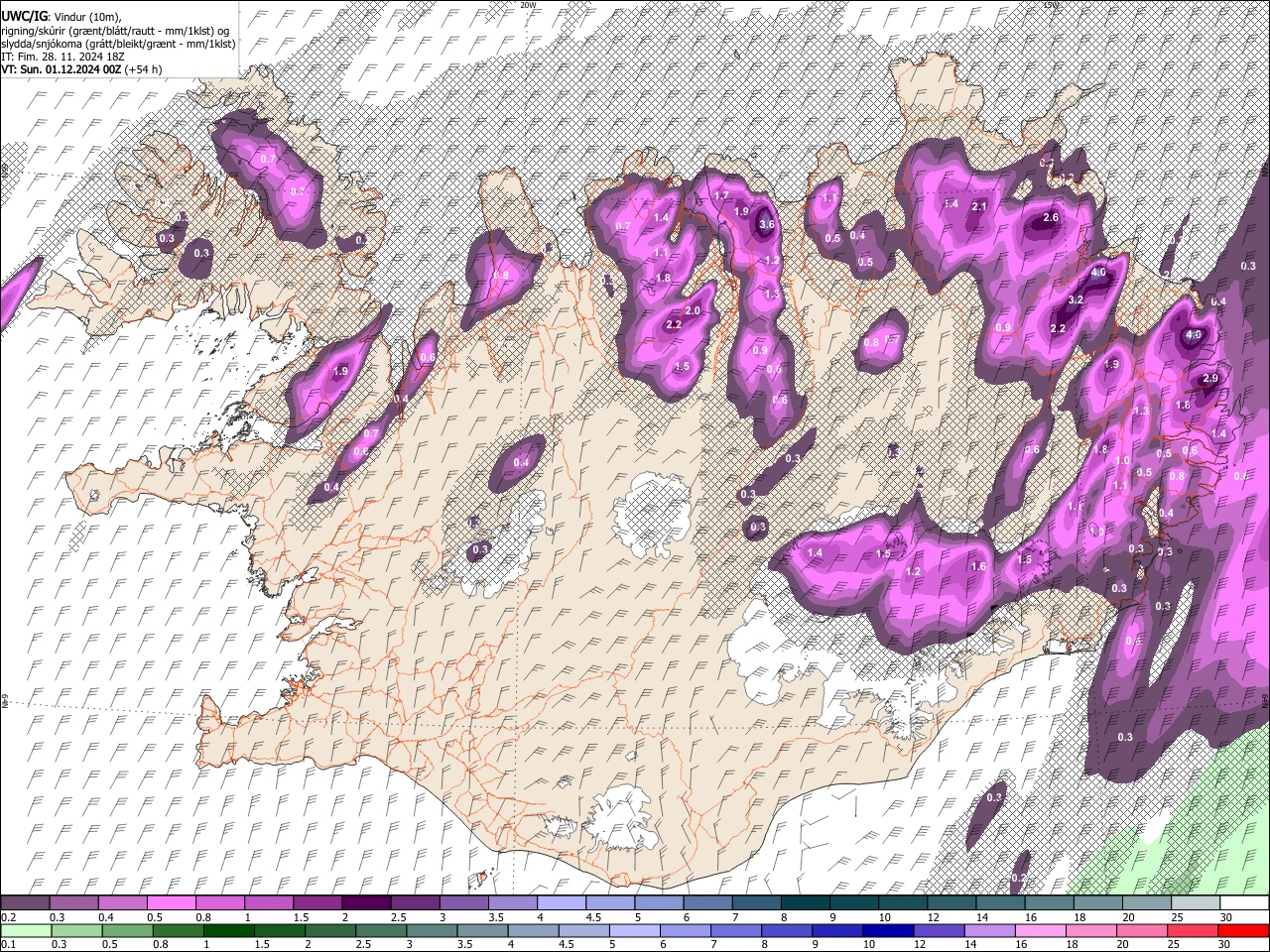Click the 0.1 label under the rain scale
Viewport: 1270px width, 952px height.
(x=8, y=944)
